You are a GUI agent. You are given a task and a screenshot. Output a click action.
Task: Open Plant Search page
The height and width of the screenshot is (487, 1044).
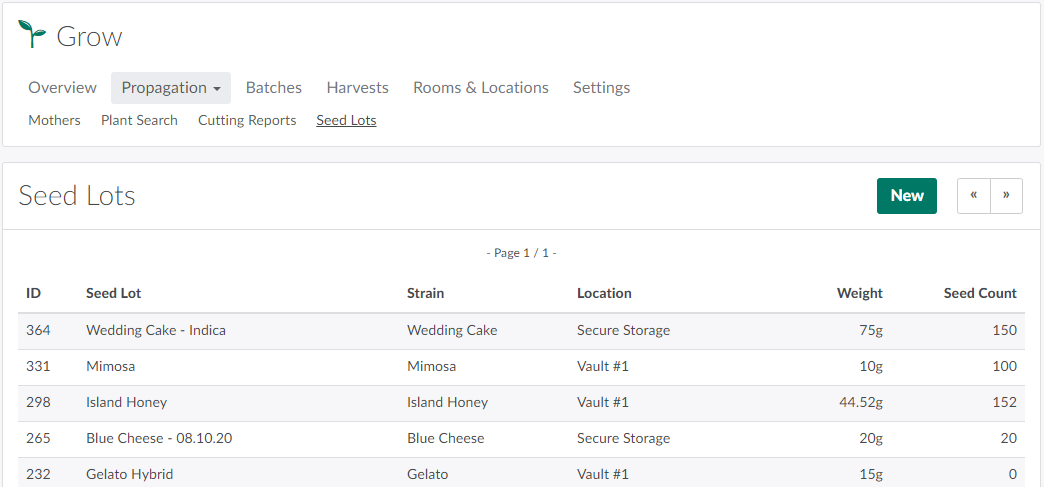(139, 120)
